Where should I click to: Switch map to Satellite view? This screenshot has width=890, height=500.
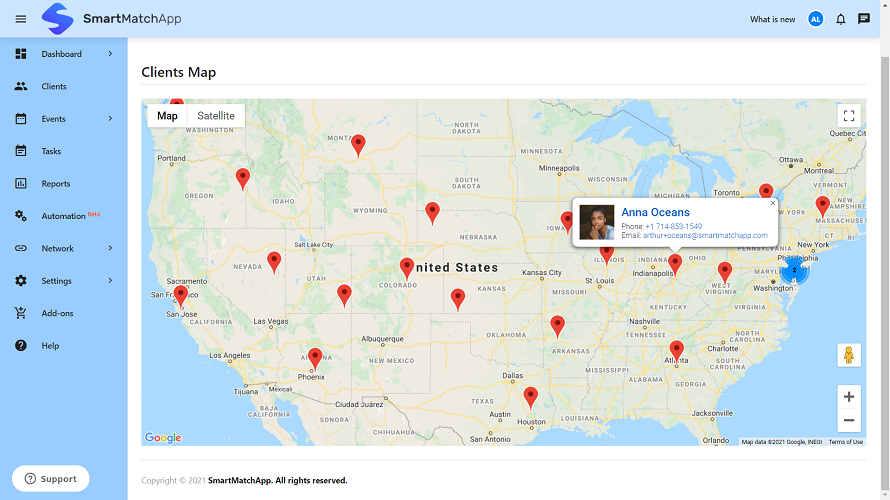[216, 116]
